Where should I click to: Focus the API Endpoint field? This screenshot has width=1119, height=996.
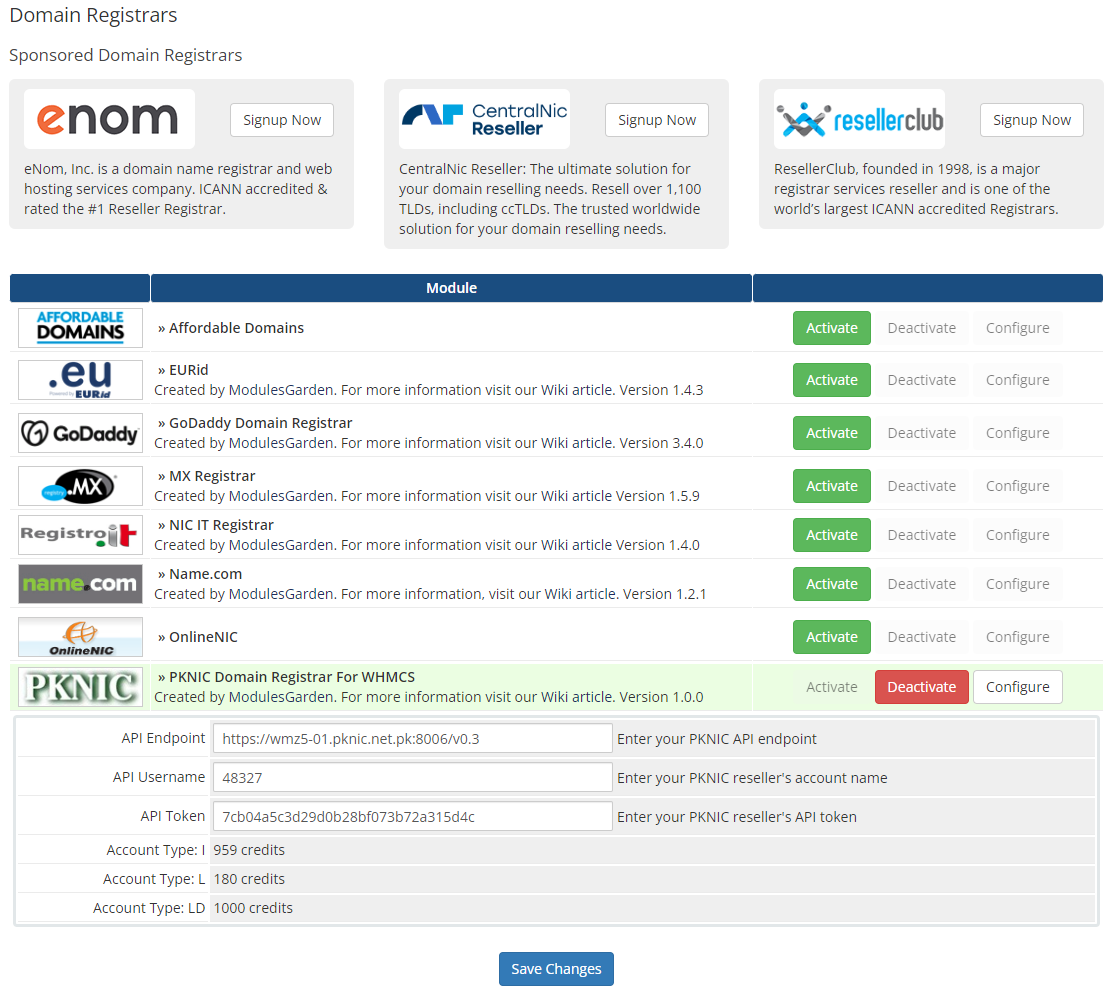[x=412, y=738]
